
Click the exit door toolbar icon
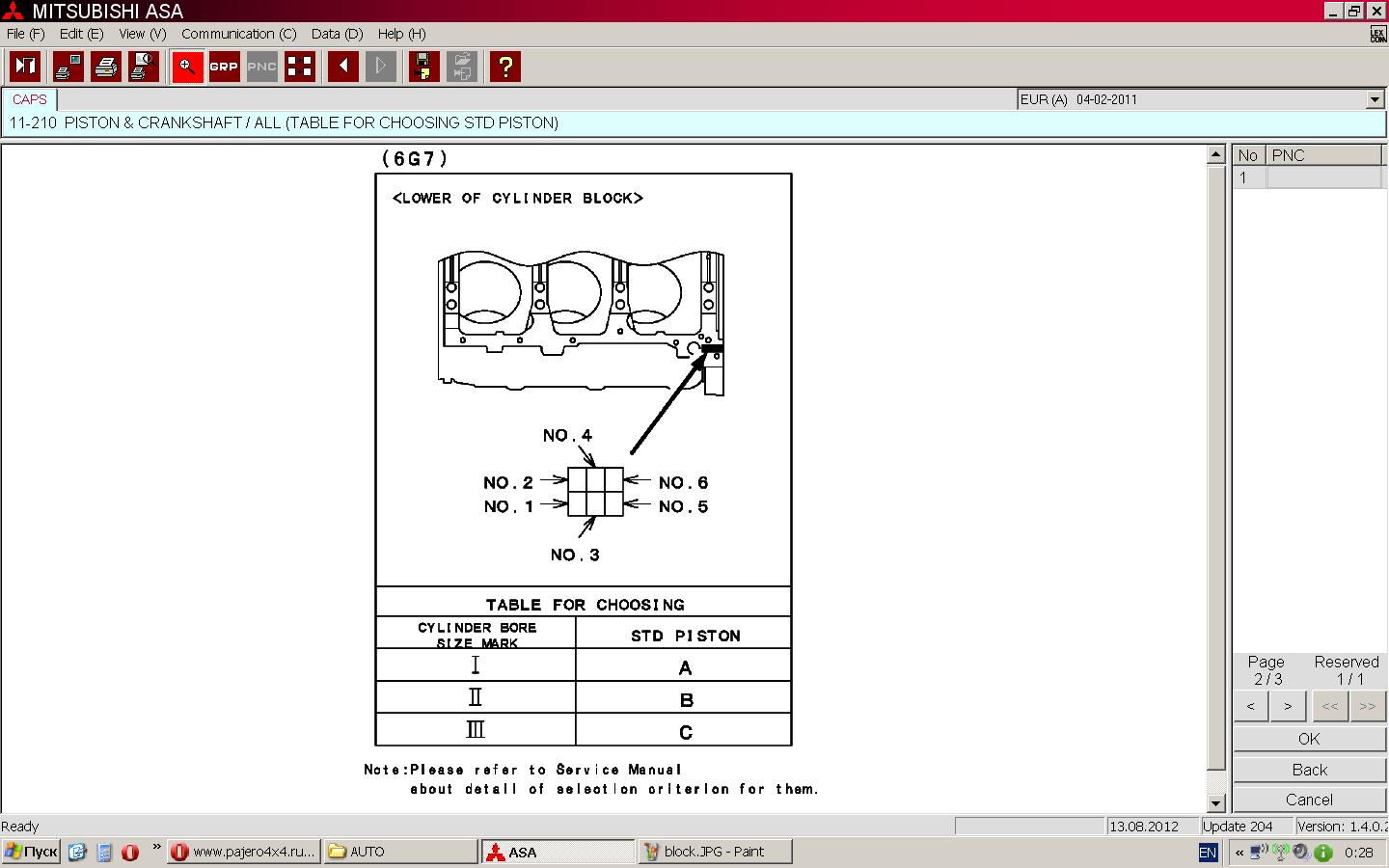[25, 67]
